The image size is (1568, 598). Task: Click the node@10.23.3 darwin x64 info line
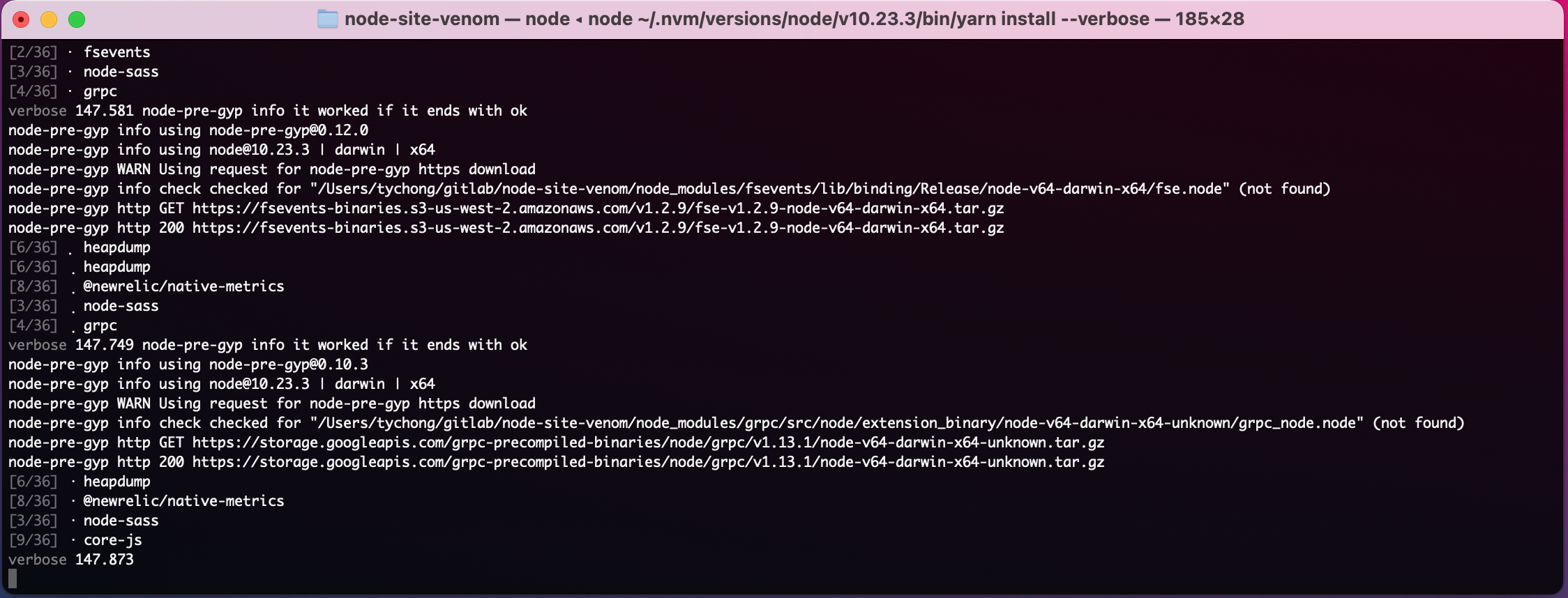point(222,149)
